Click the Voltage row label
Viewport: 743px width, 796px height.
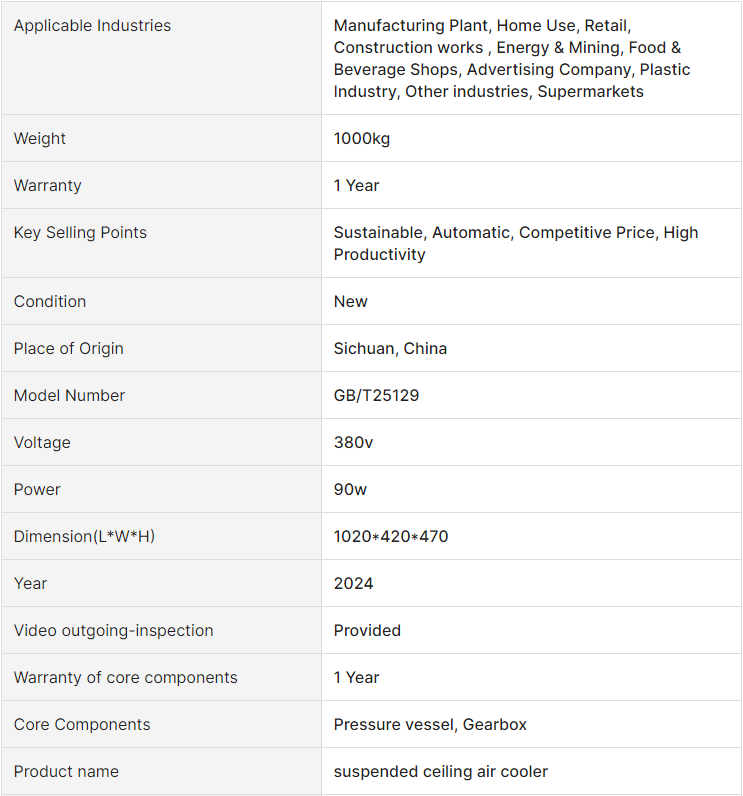pos(42,443)
